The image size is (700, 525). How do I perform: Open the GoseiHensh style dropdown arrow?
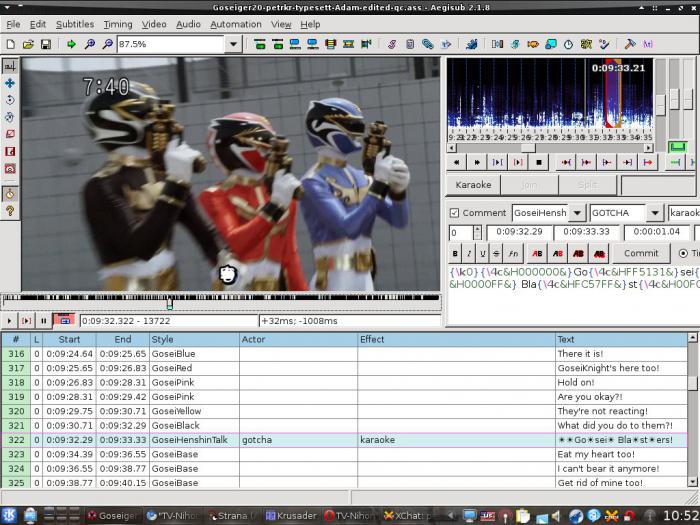point(577,213)
